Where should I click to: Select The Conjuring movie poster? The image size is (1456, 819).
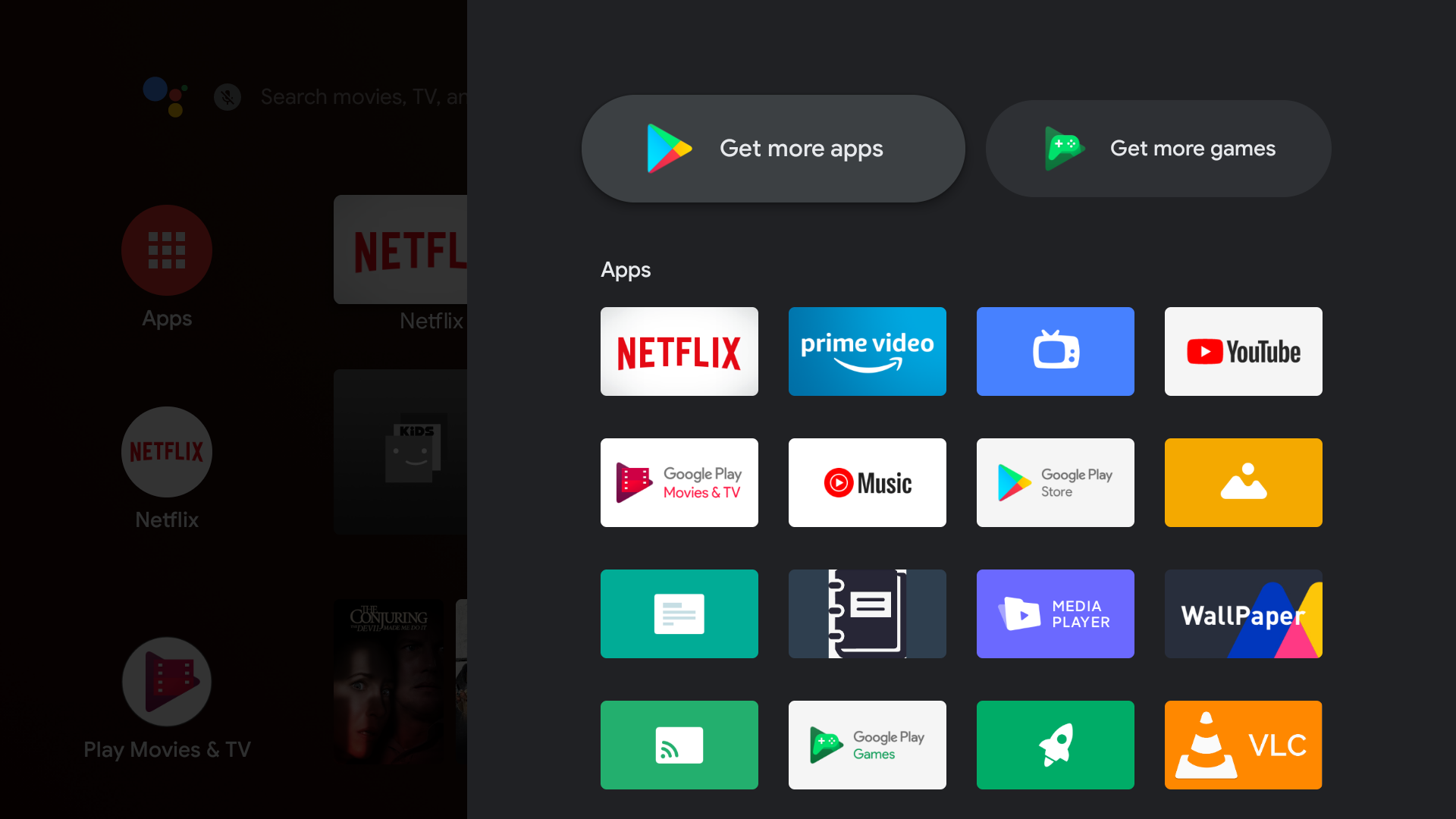[390, 682]
